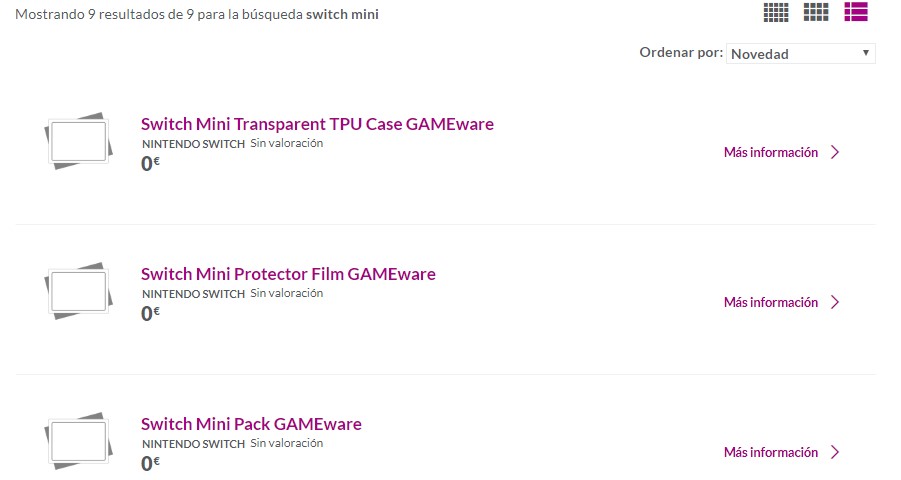
Task: Click the Protector Film product thumbnail
Action: [x=76, y=293]
